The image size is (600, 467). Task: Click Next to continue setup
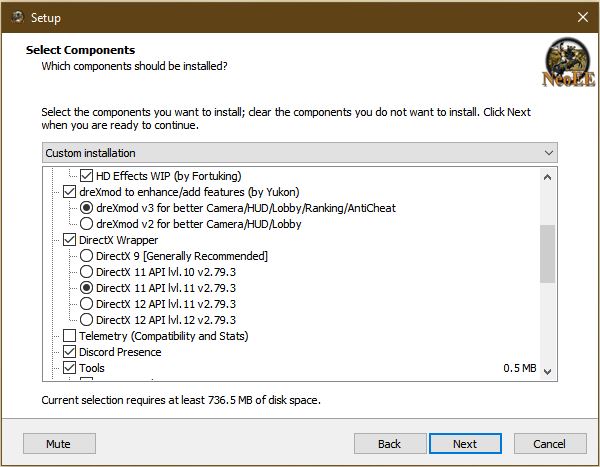click(464, 444)
